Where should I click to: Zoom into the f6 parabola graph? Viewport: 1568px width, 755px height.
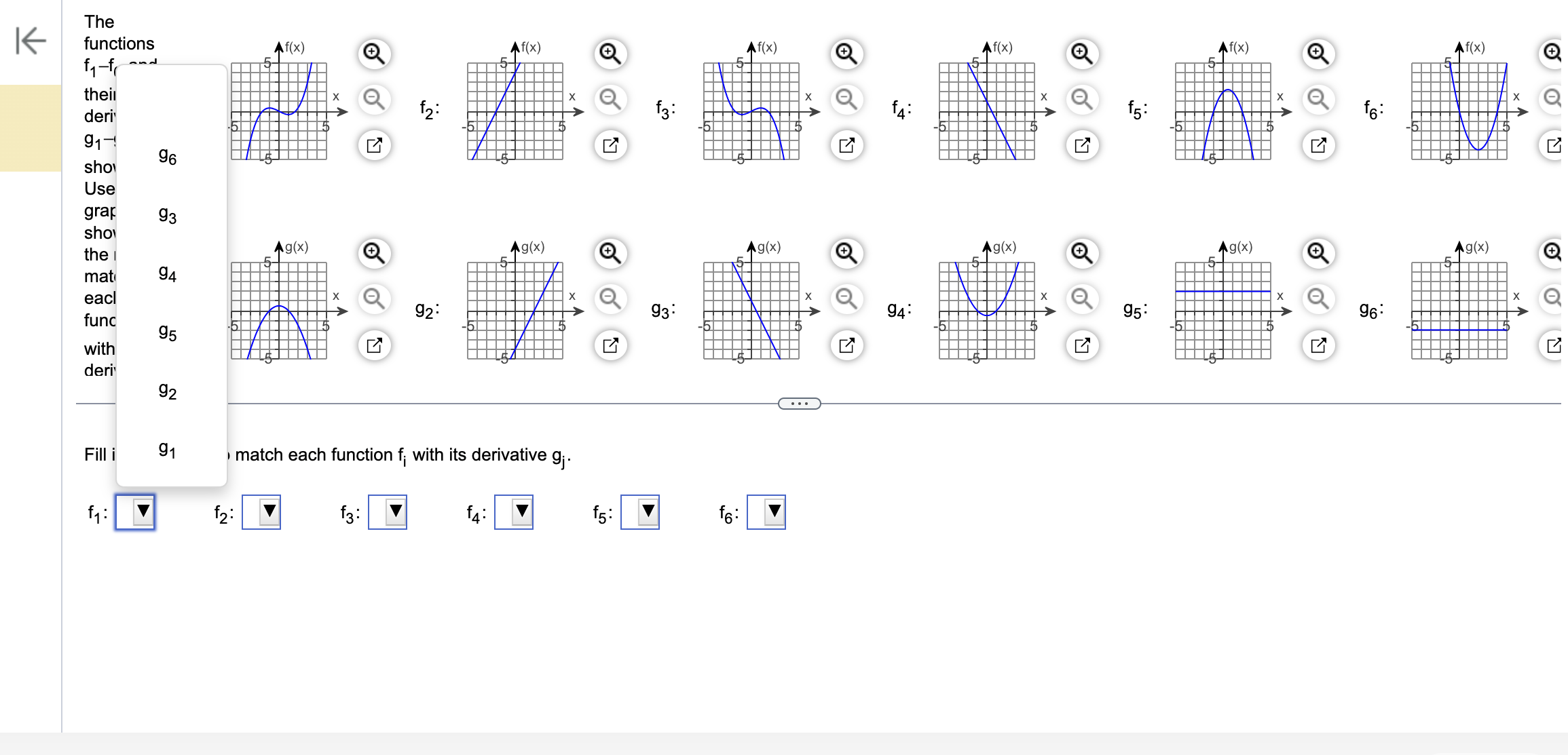point(1553,54)
